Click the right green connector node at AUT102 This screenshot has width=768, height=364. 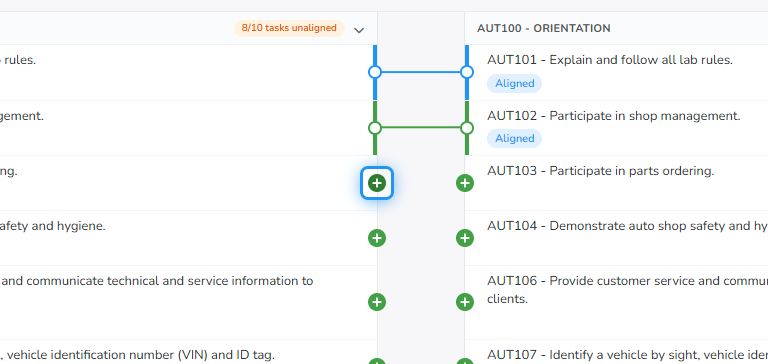pyautogui.click(x=467, y=128)
